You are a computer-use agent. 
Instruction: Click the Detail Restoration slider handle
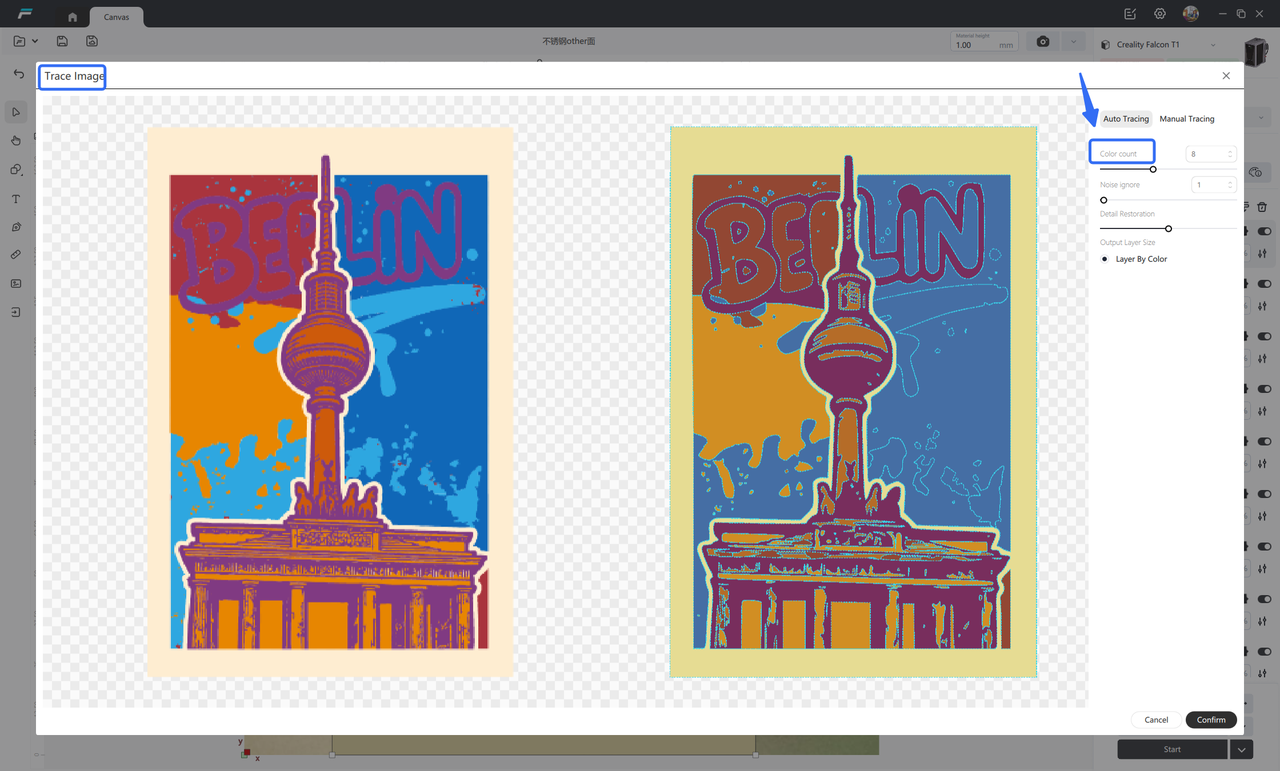pyautogui.click(x=1168, y=229)
